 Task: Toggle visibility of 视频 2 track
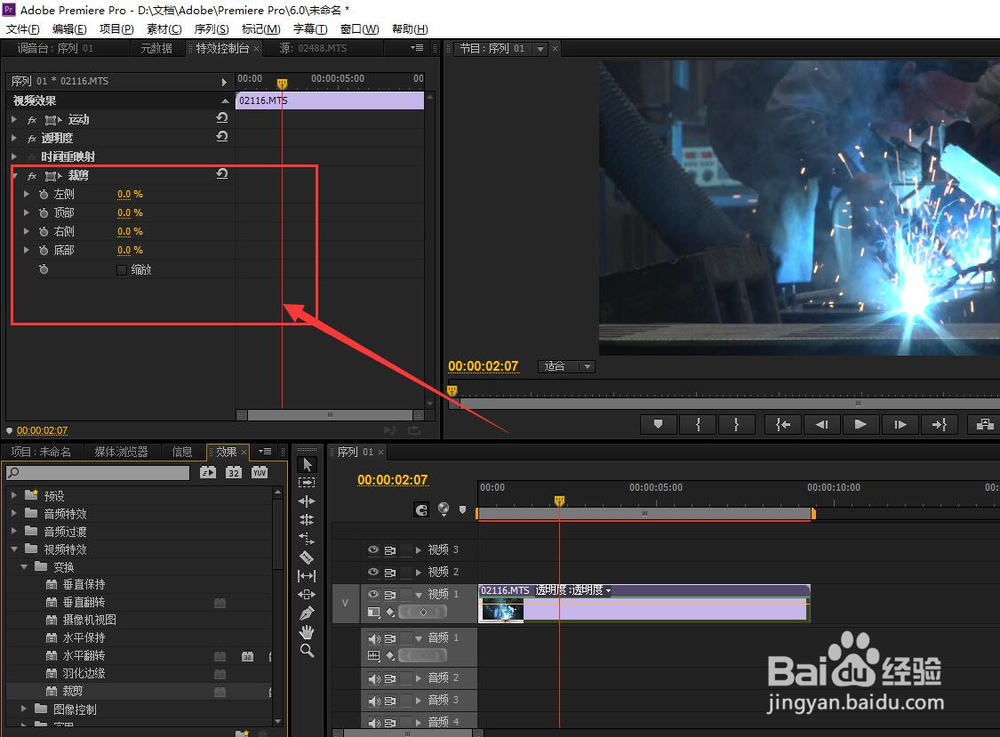click(373, 572)
